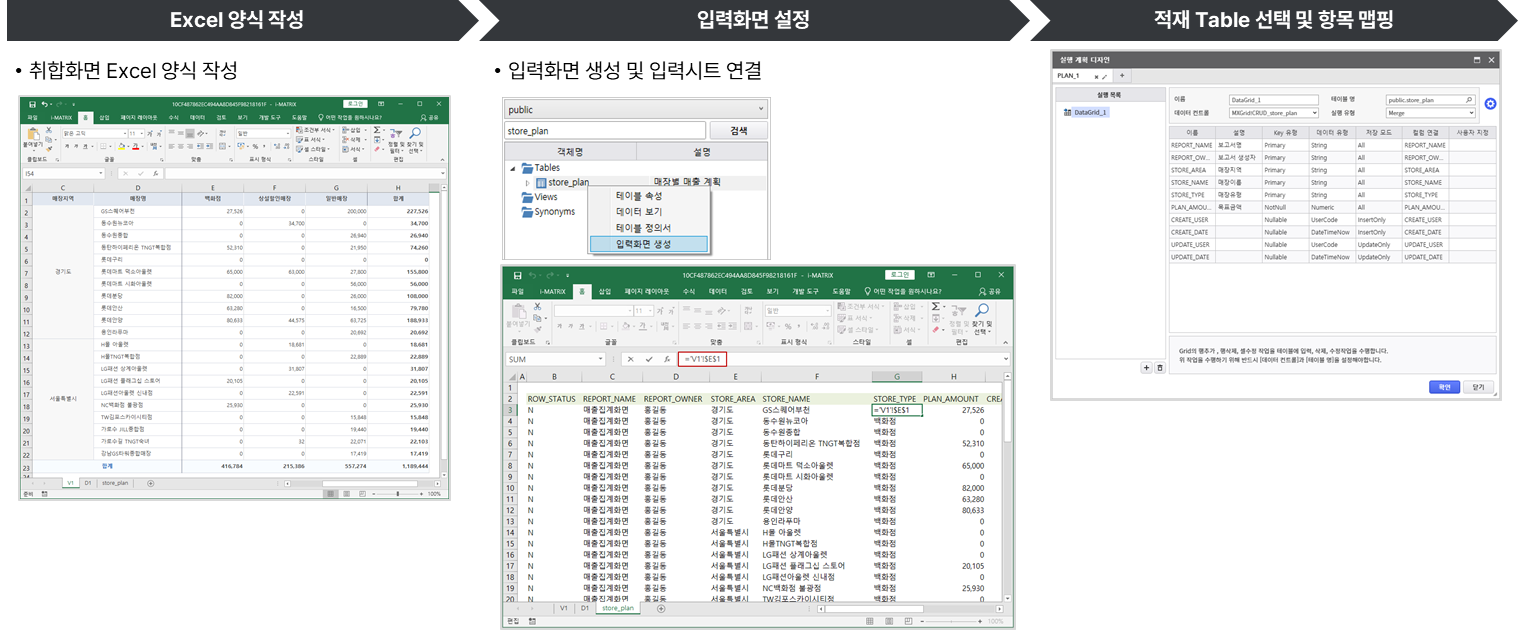Viewport: 1518px width, 630px height.
Task: Click AutoSum sigma icon in right Excel
Action: pos(935,306)
